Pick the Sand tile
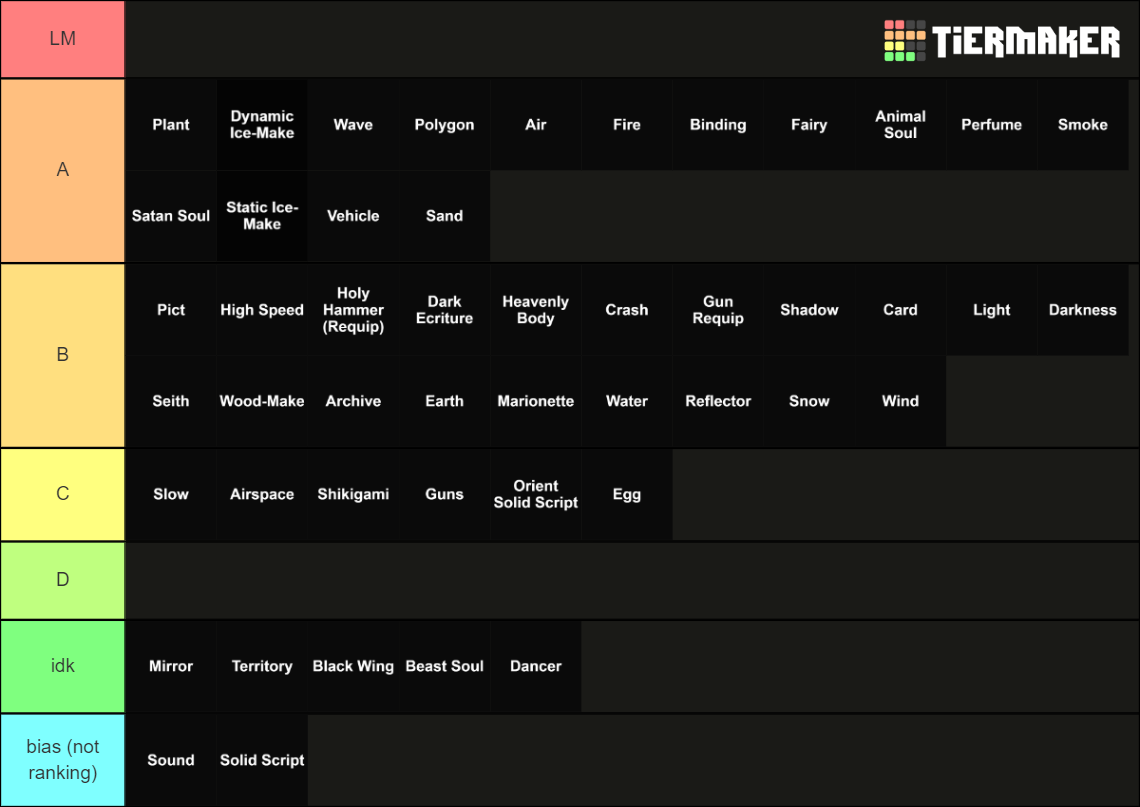Screen dimensions: 1140x807 coord(444,216)
